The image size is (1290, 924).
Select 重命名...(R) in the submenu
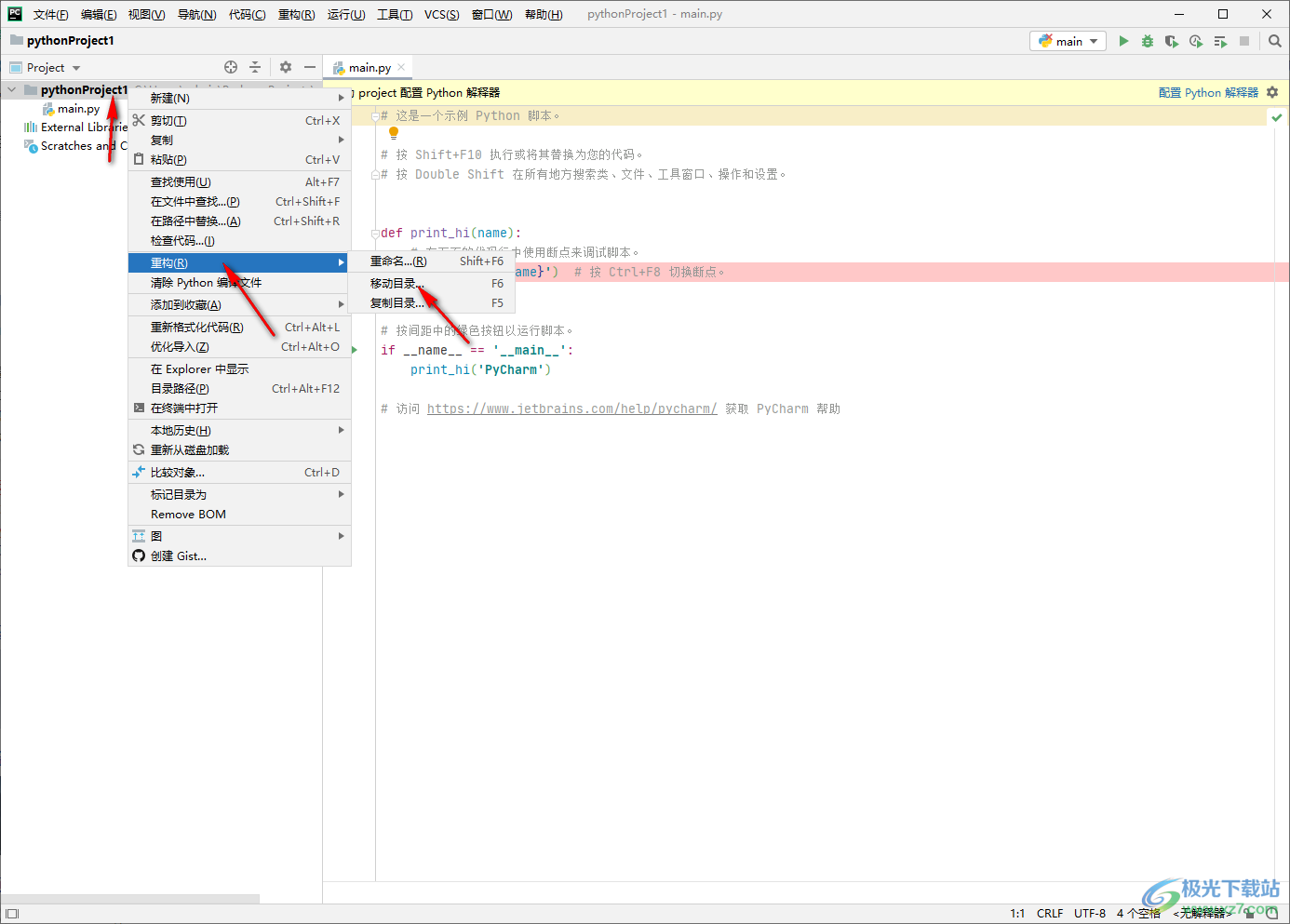pos(431,261)
